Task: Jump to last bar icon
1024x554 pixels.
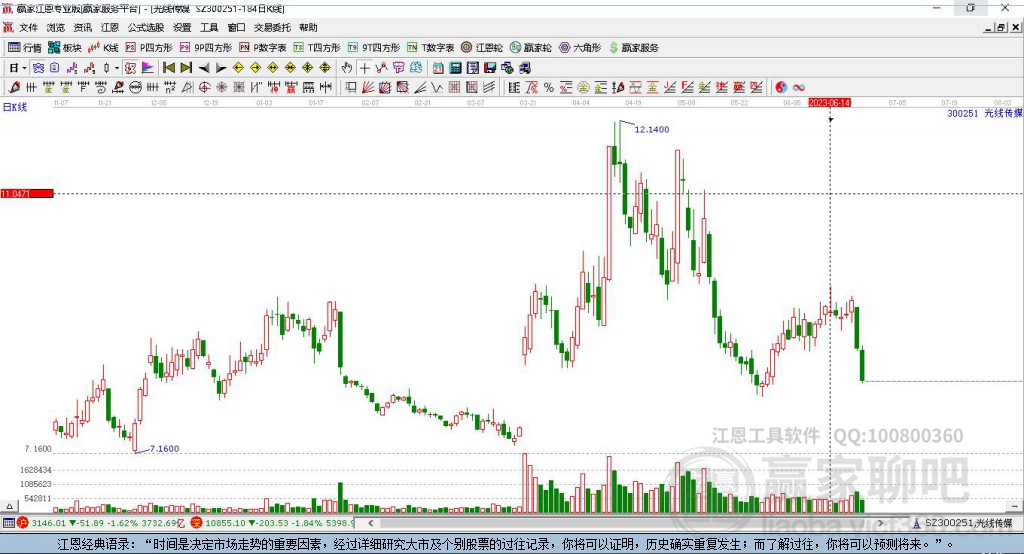Action: tap(186, 68)
